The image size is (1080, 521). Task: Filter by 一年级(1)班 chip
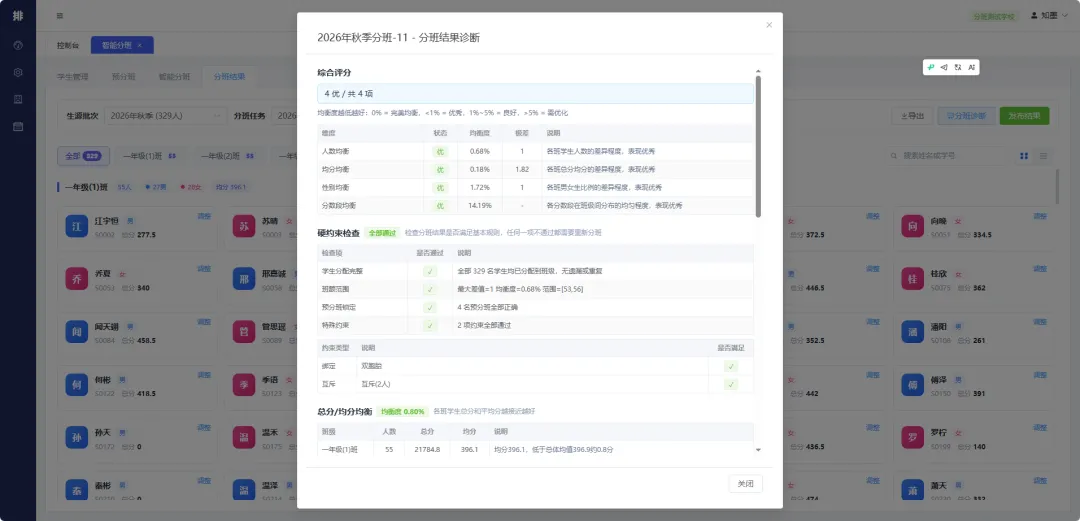tap(149, 156)
